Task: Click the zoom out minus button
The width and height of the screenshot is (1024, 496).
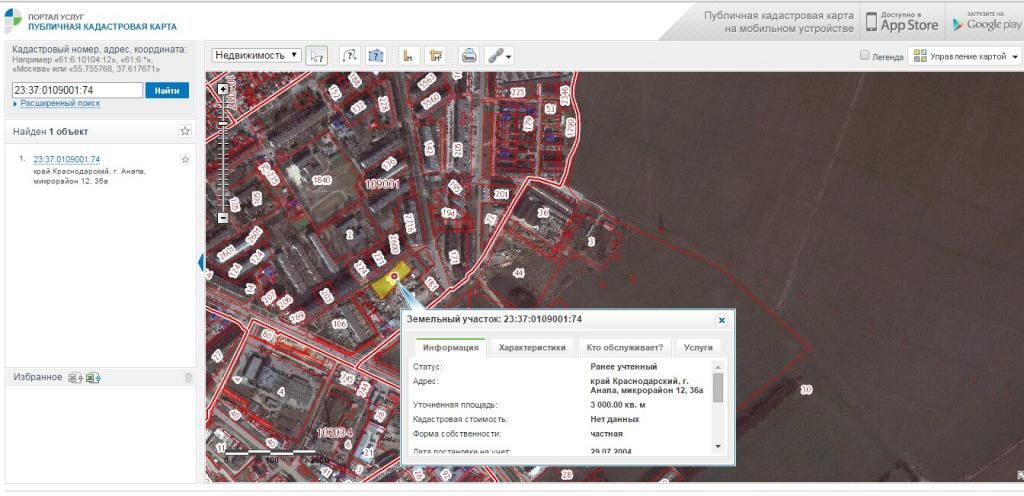Action: 222,217
